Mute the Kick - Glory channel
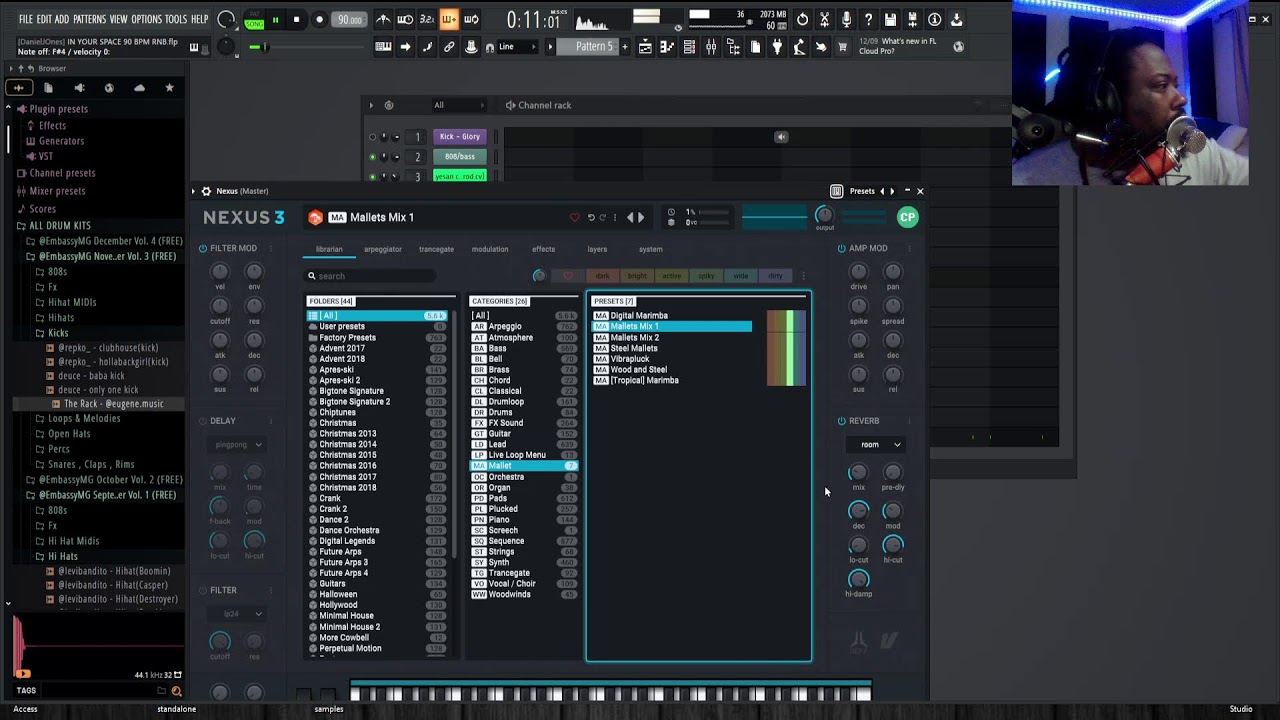This screenshot has height=720, width=1280. pos(373,137)
